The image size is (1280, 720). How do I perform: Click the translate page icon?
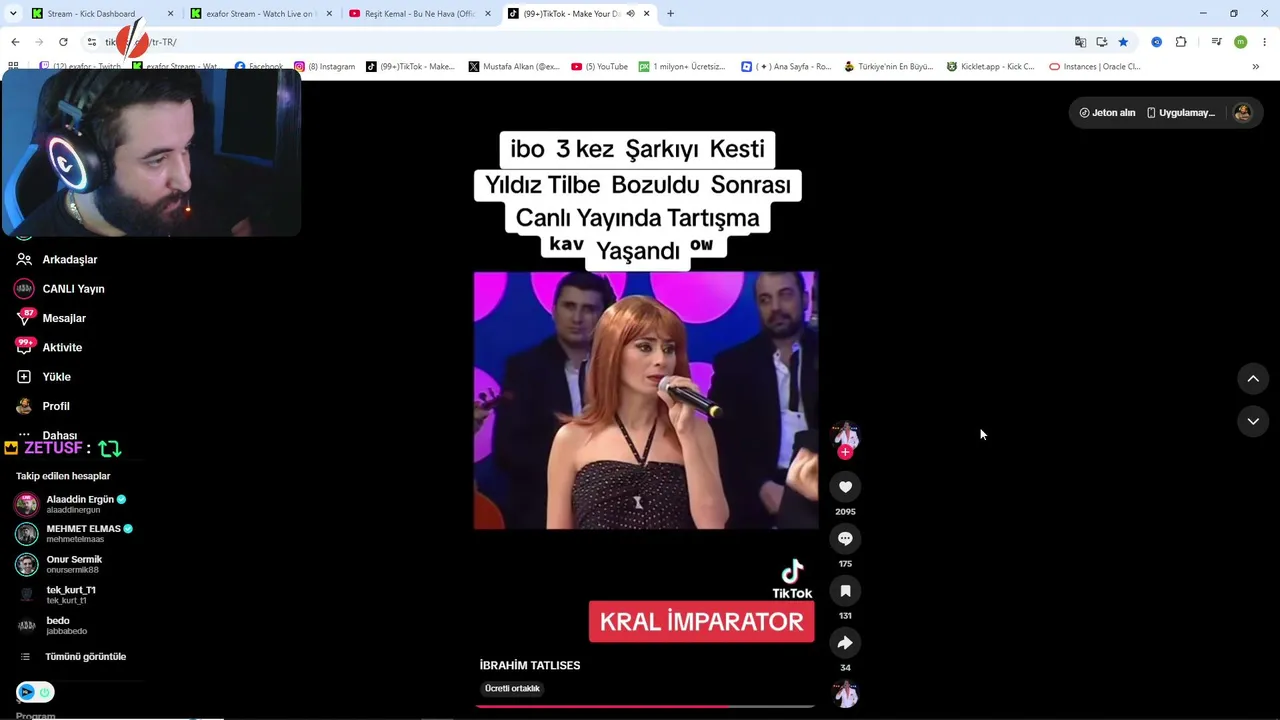coord(1080,42)
